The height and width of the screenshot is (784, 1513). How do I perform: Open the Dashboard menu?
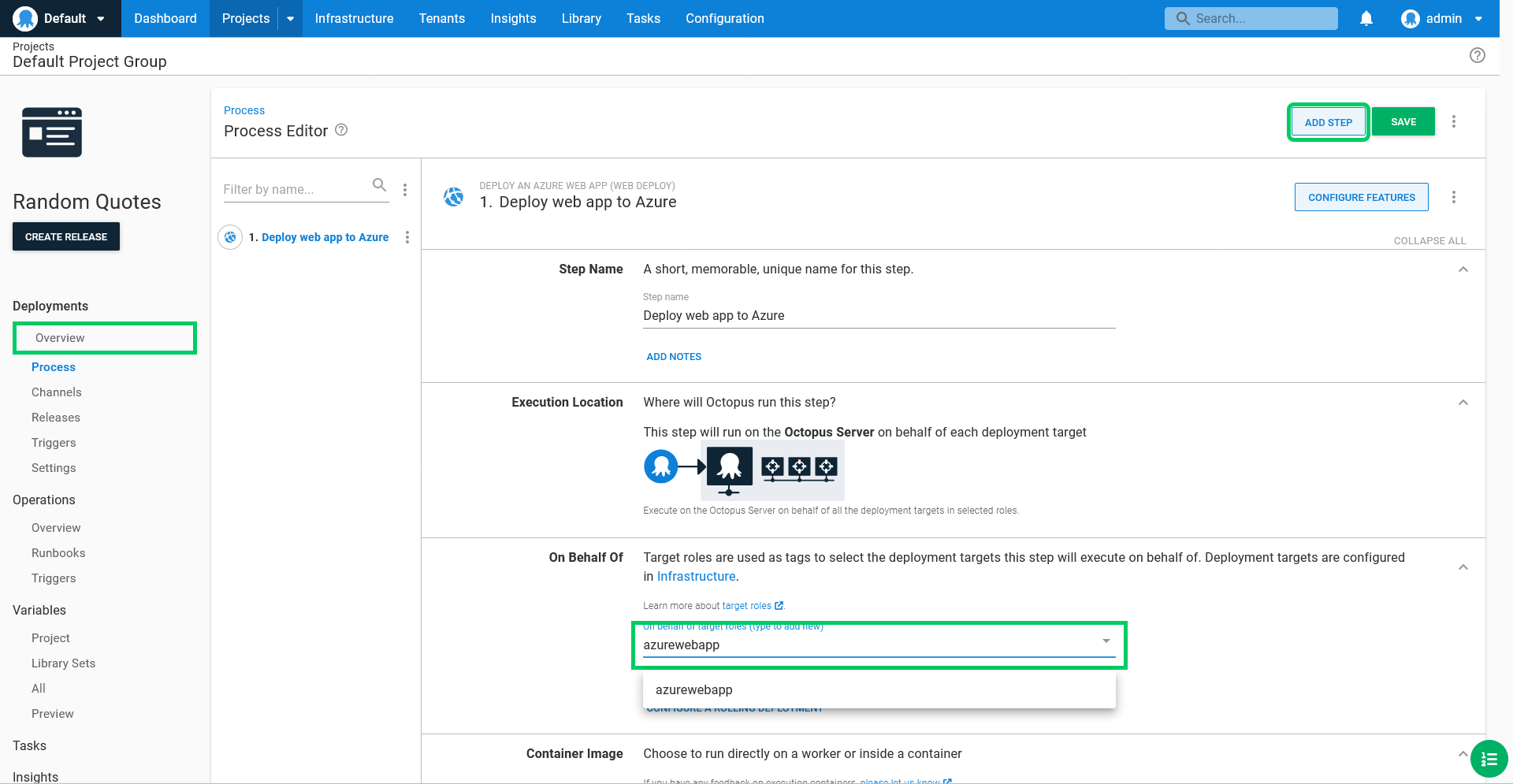[x=165, y=18]
